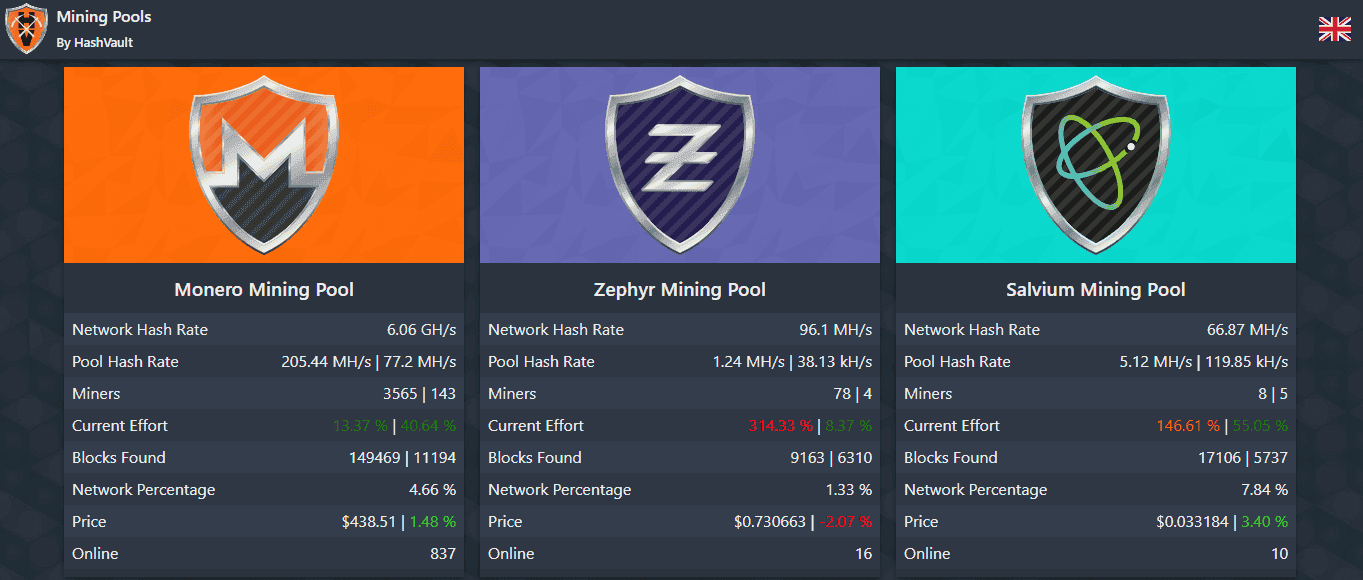Image resolution: width=1363 pixels, height=580 pixels.
Task: Open the Monero Mining Pool title link
Action: pyautogui.click(x=264, y=290)
